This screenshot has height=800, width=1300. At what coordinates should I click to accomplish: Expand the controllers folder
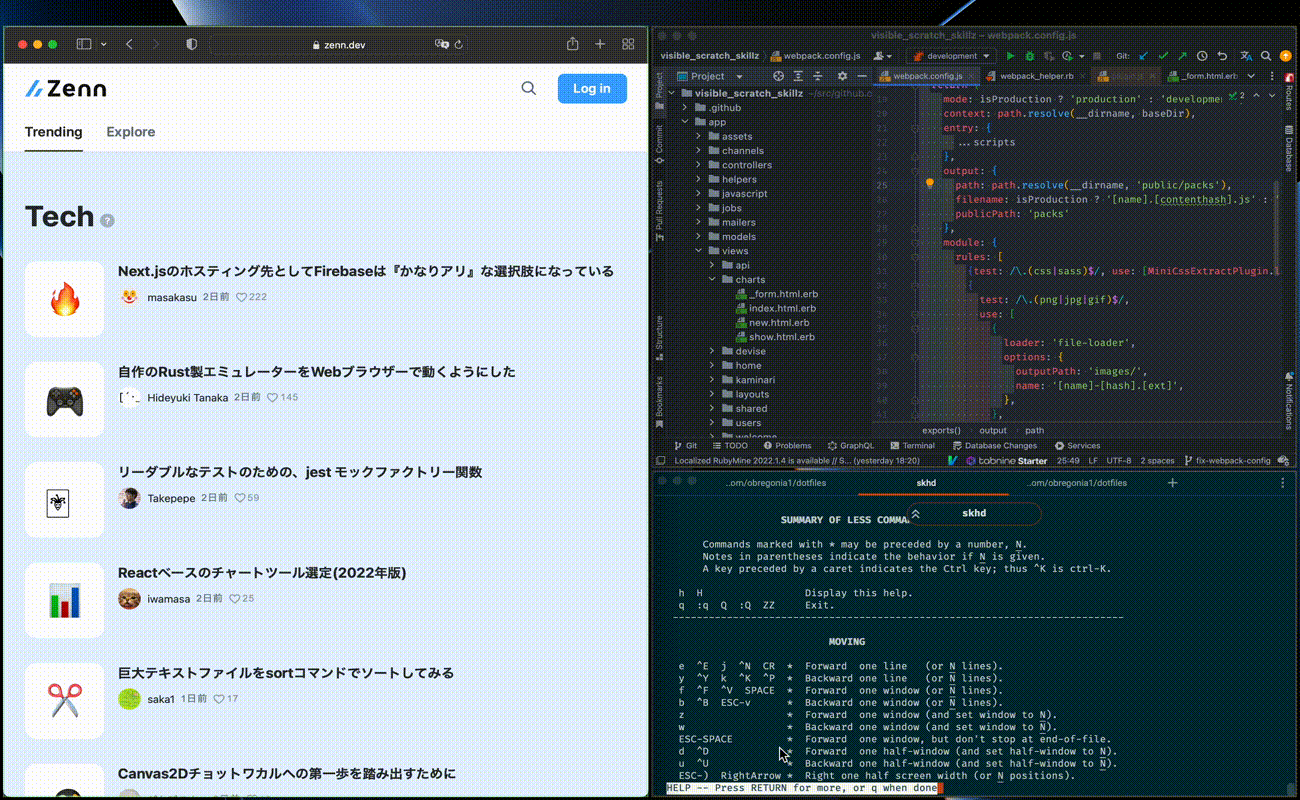[x=700, y=165]
